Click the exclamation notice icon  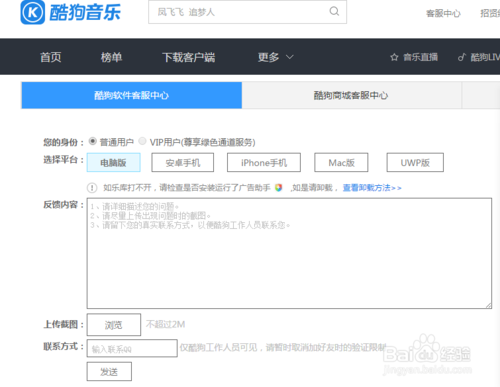point(92,188)
